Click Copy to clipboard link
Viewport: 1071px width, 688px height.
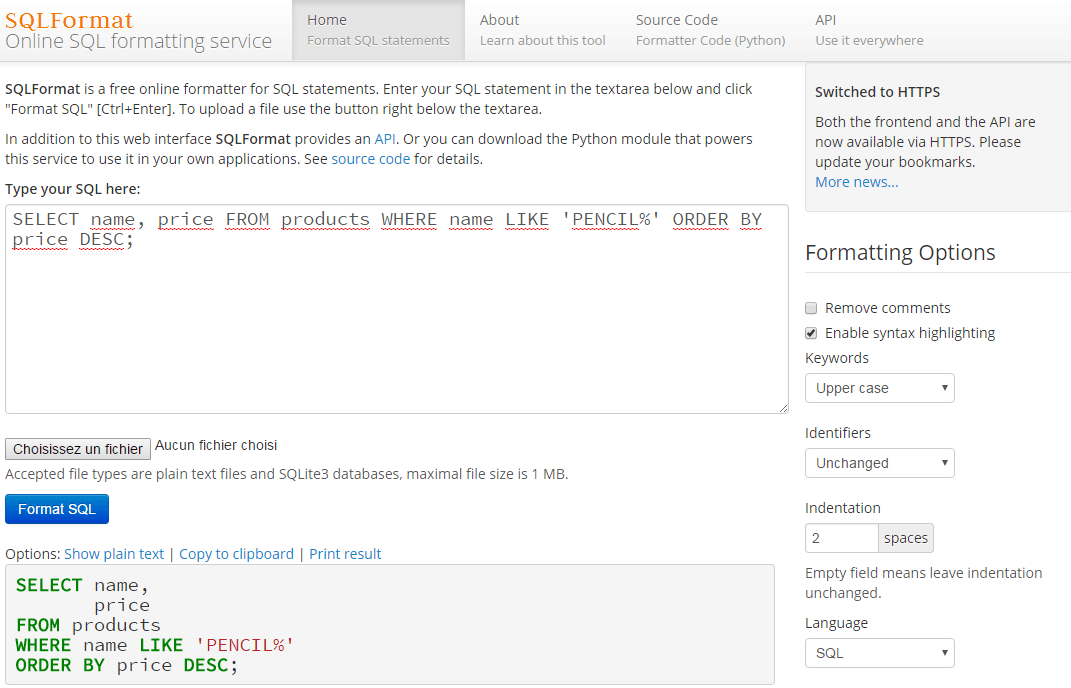(x=236, y=554)
